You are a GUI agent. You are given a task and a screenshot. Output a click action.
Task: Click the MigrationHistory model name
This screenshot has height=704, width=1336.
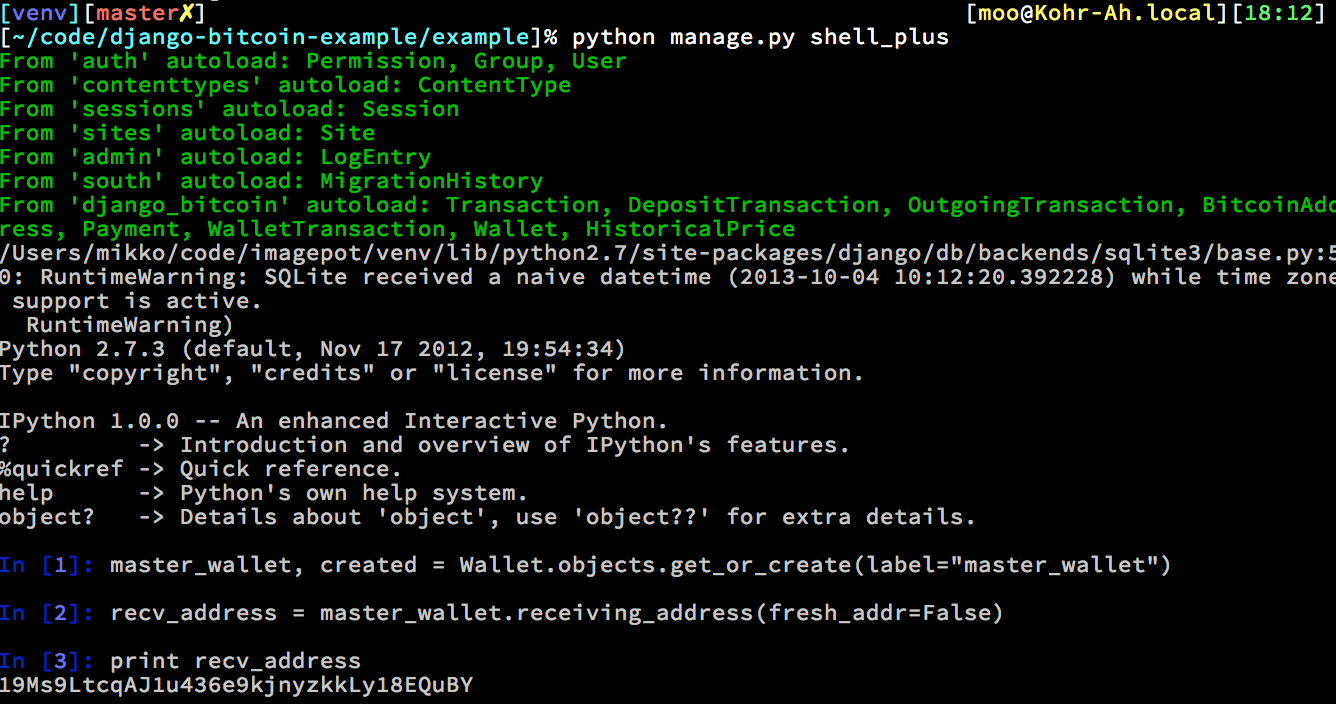[431, 181]
